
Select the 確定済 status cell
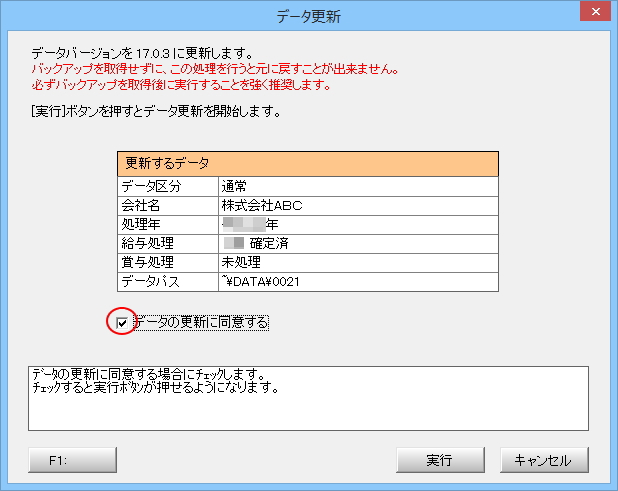(x=357, y=244)
